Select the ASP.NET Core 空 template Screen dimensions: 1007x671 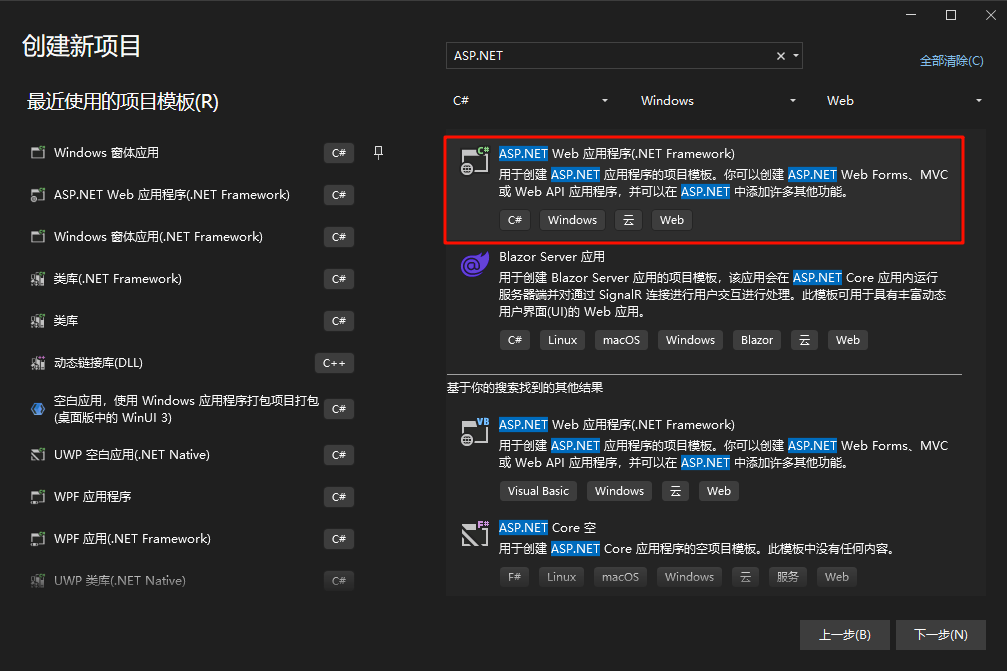point(704,553)
